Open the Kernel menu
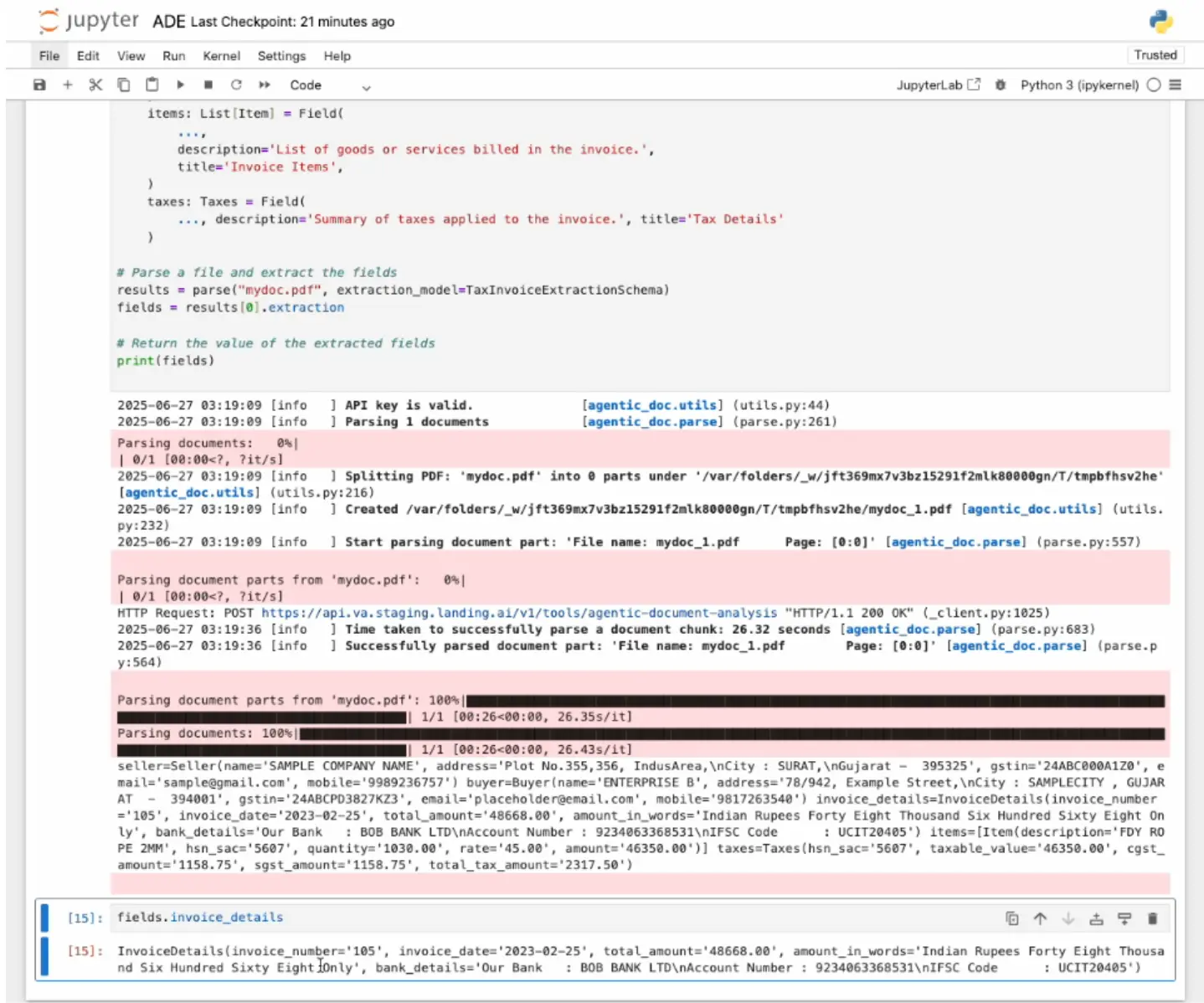The height and width of the screenshot is (1003, 1204). pyautogui.click(x=221, y=56)
